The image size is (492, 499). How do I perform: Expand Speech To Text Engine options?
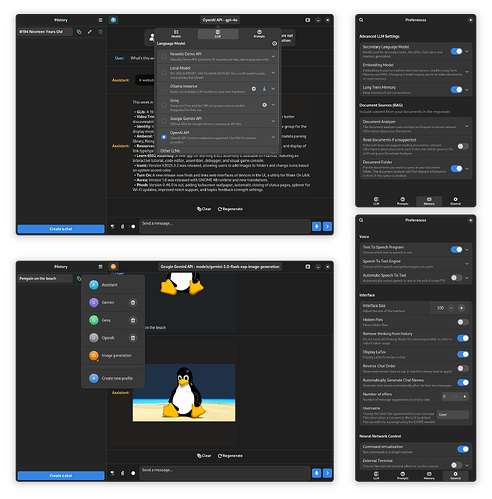point(467,264)
